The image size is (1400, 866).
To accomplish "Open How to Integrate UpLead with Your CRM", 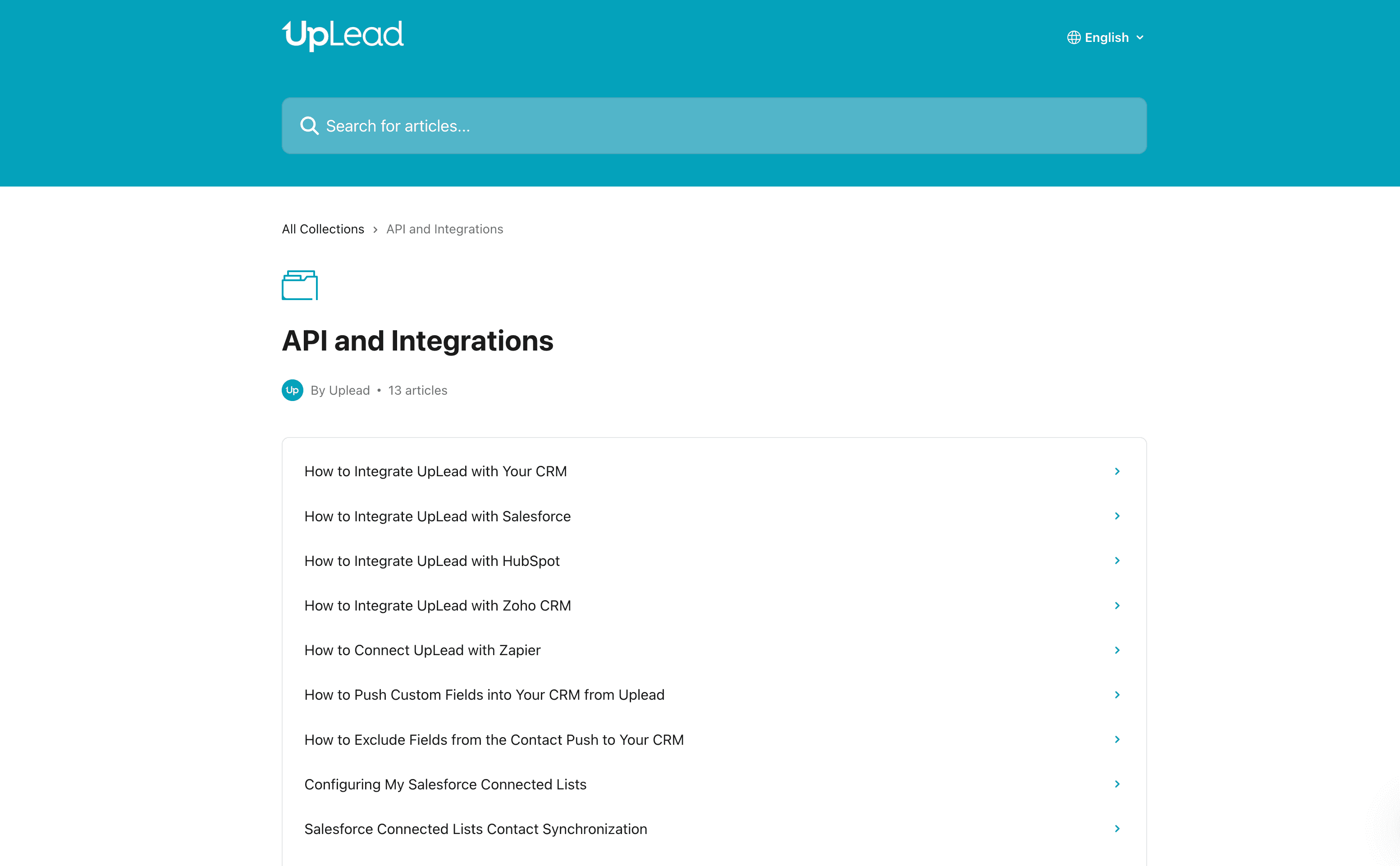I will coord(435,471).
